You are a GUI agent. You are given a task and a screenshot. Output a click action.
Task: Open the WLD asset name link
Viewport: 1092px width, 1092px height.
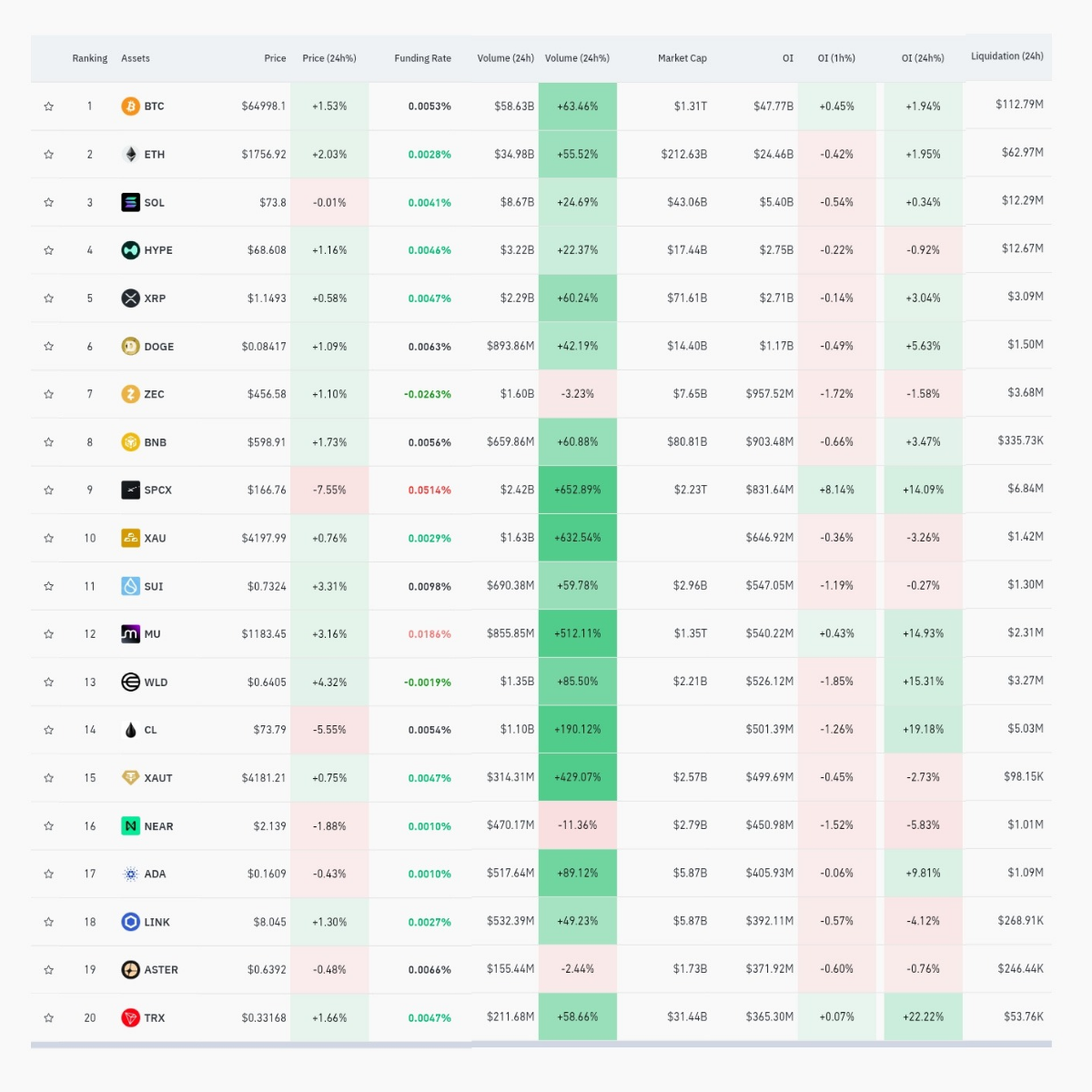click(156, 682)
